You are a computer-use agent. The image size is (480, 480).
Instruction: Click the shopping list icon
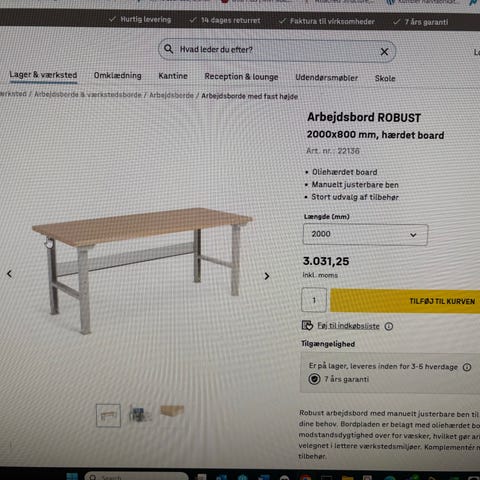point(307,325)
